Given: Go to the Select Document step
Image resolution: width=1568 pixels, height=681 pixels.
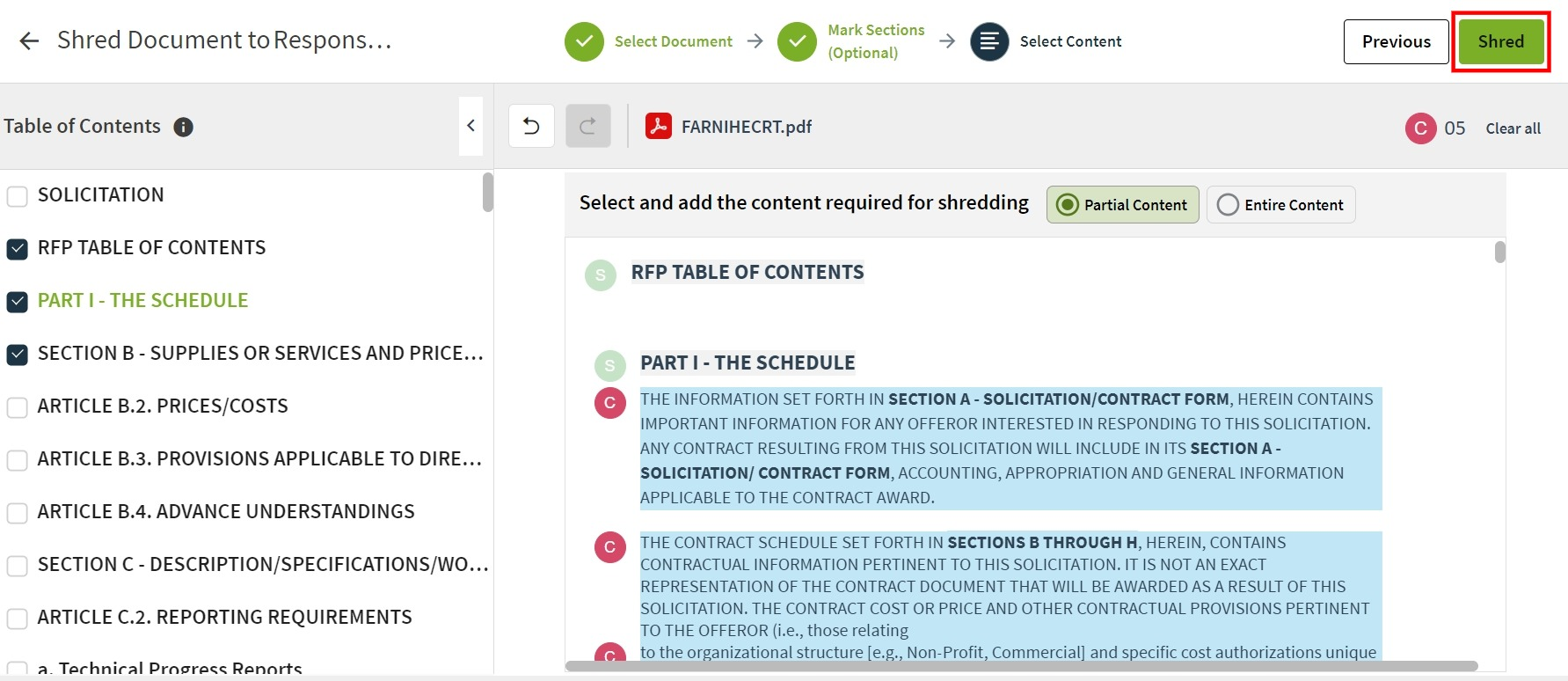Looking at the screenshot, I should point(648,41).
